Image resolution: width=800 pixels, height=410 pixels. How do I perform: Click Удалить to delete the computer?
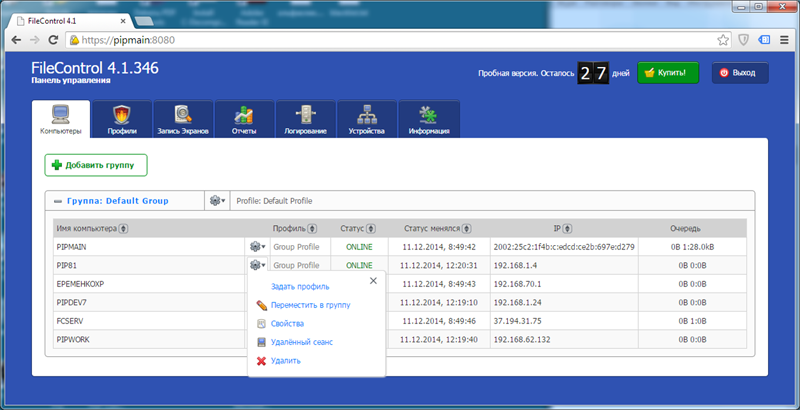pos(285,361)
